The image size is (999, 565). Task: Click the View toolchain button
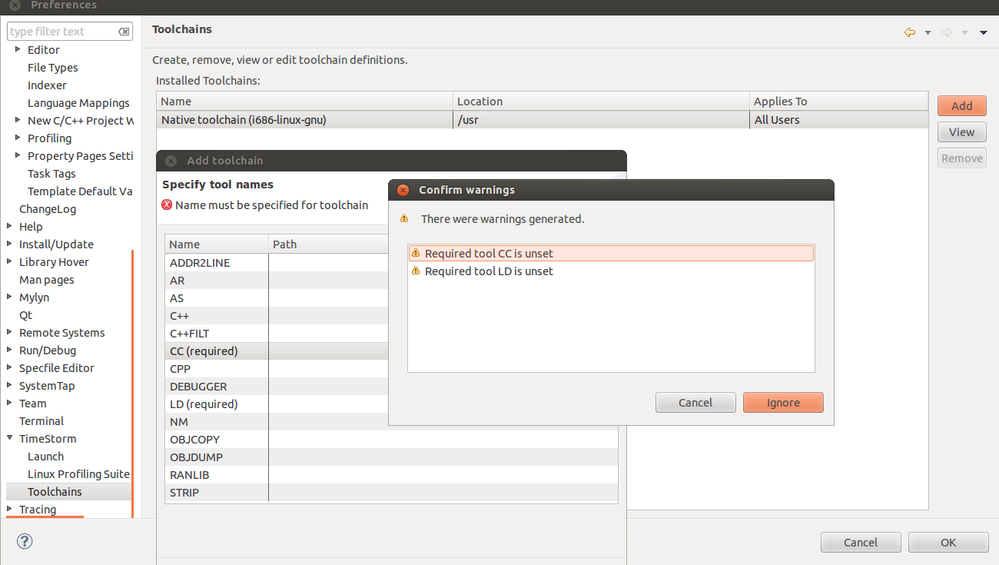961,132
